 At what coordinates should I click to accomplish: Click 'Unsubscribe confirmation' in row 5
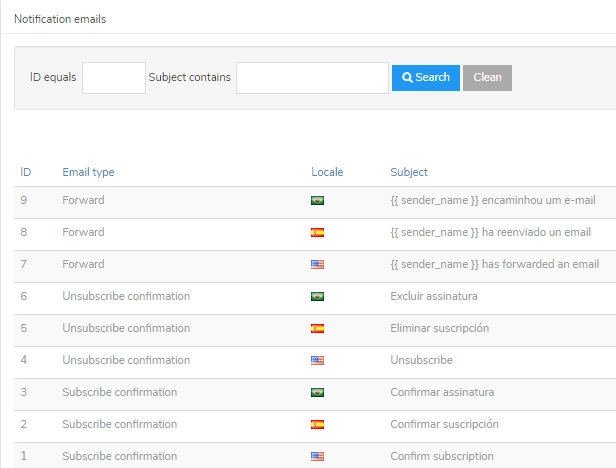click(126, 328)
